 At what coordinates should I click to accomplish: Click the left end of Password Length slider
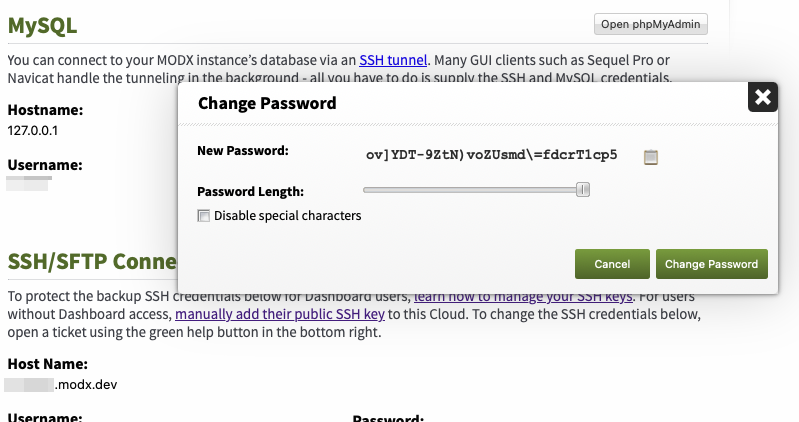click(x=367, y=190)
